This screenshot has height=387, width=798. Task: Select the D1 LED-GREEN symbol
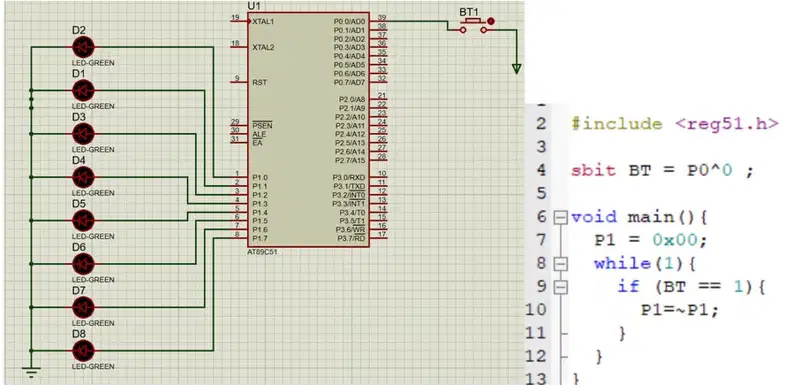[83, 91]
